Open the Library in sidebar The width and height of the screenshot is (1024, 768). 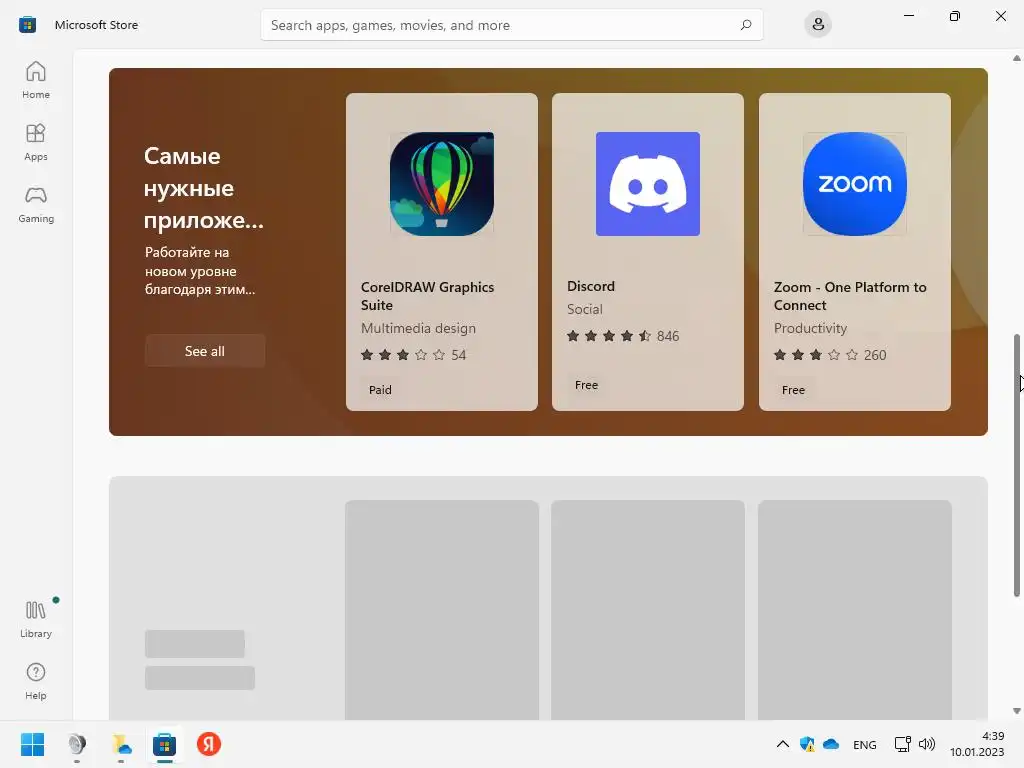tap(35, 619)
